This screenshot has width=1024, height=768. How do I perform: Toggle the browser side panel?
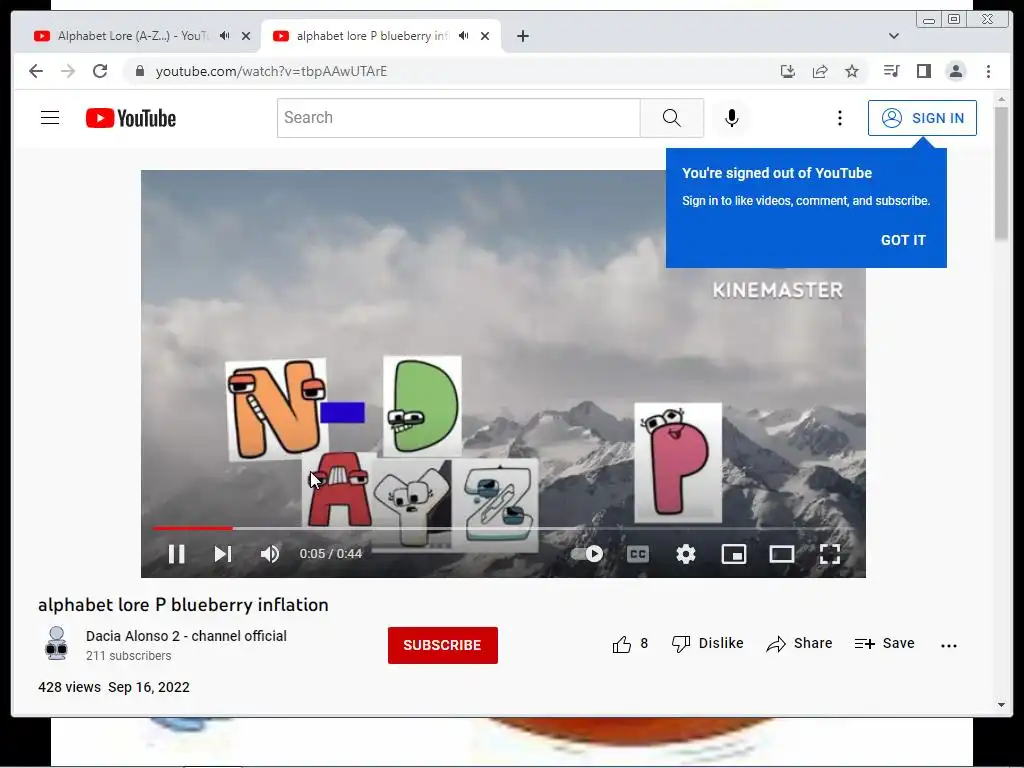pos(923,71)
